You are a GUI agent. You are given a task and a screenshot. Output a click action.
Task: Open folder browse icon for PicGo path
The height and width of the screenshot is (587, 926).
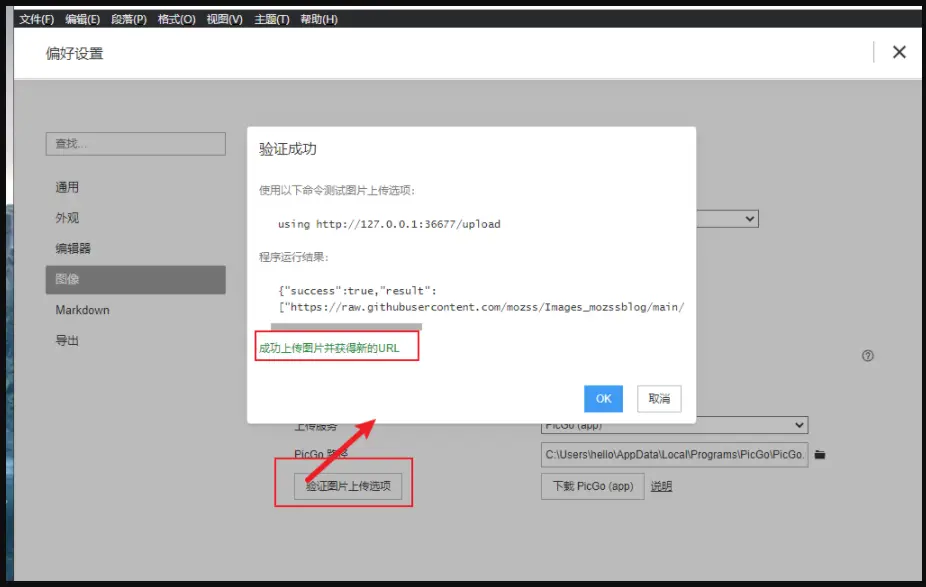coord(820,454)
